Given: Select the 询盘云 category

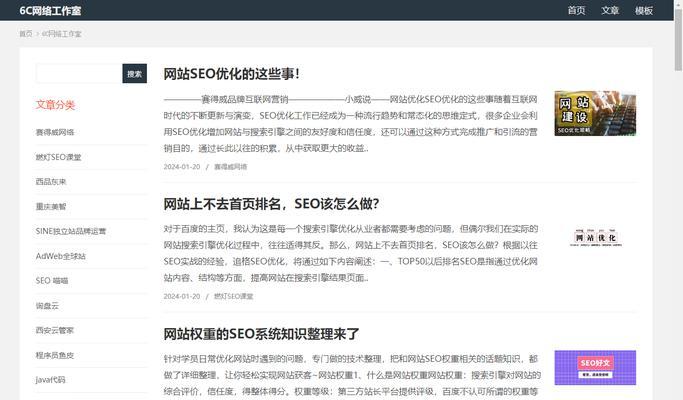Looking at the screenshot, I should (x=47, y=305).
